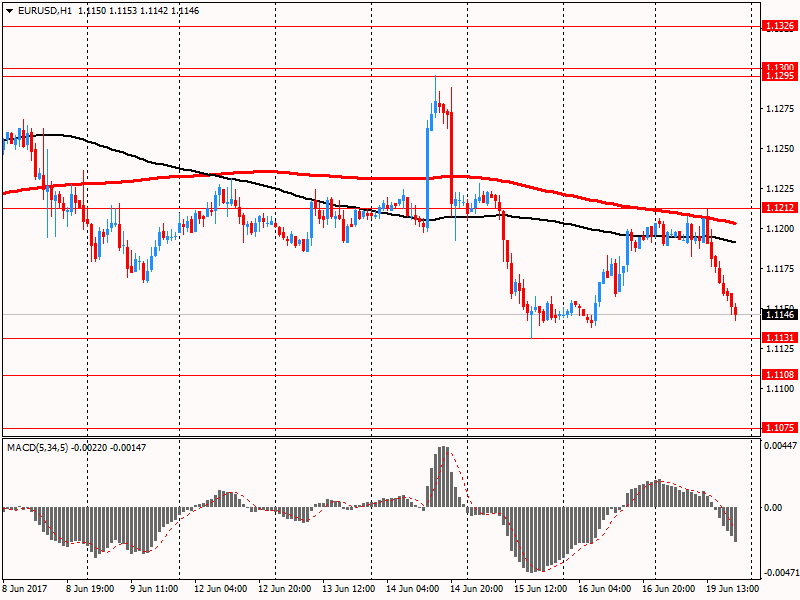800x600 pixels.
Task: Select the 1.1131 red price level label
Action: click(780, 338)
